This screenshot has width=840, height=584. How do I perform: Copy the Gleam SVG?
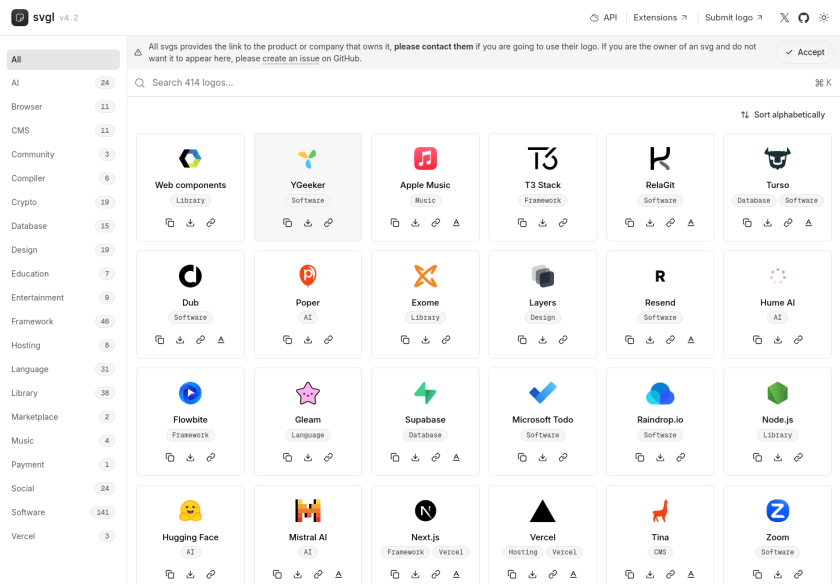click(288, 458)
